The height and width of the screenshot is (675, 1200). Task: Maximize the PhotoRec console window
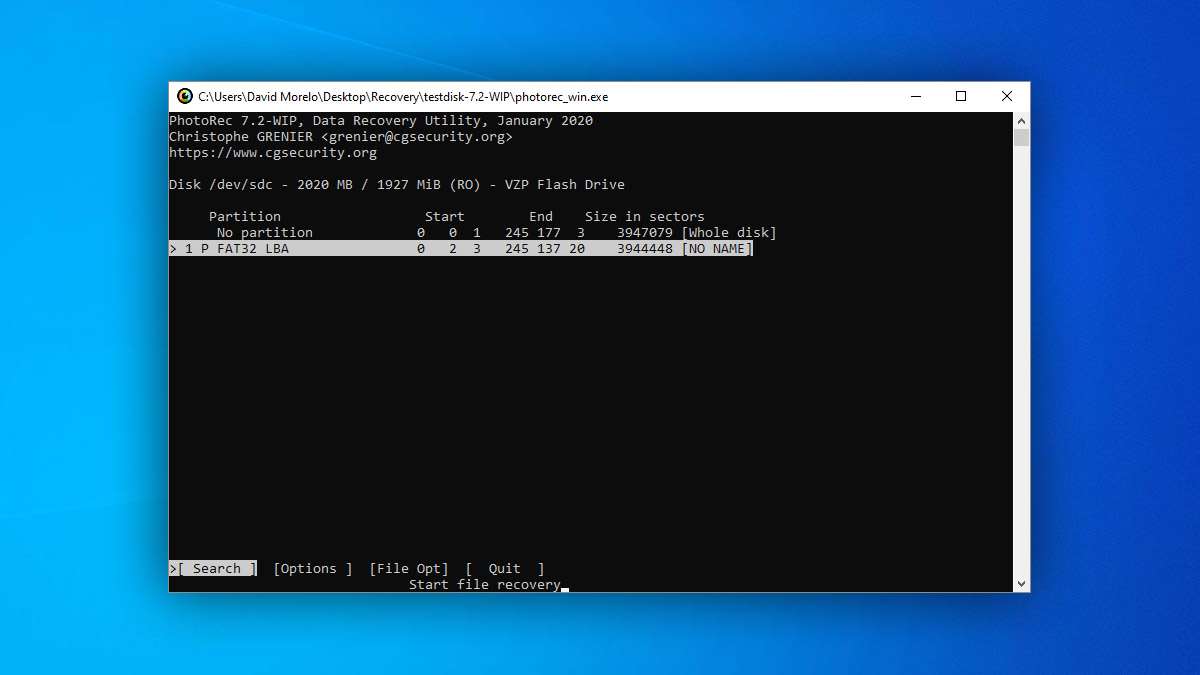tap(961, 97)
